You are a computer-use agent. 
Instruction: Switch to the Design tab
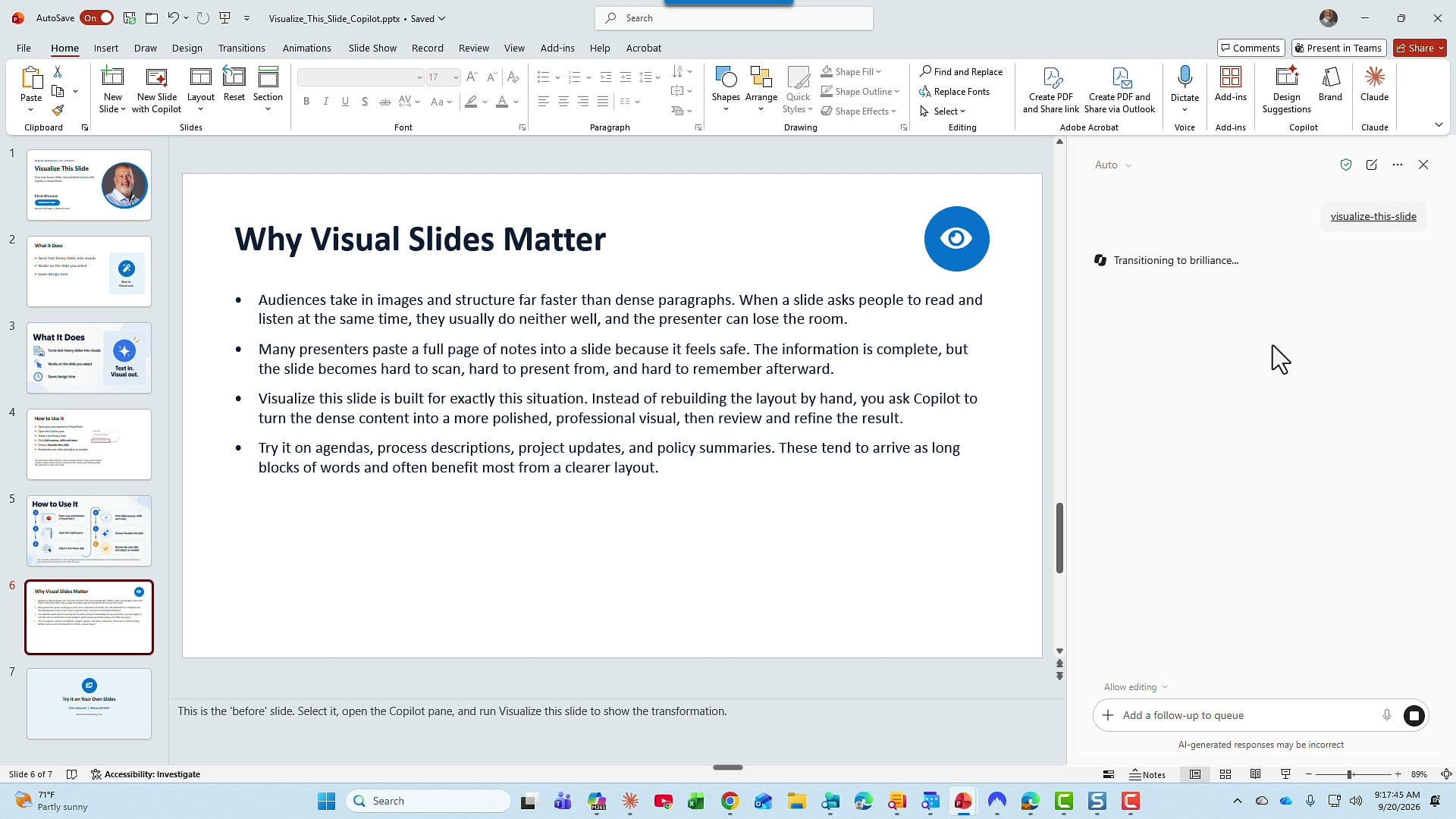click(x=187, y=48)
